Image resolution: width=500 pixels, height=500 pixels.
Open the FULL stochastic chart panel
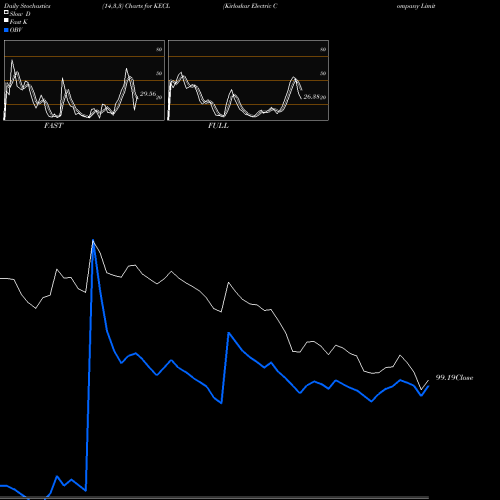(248, 80)
